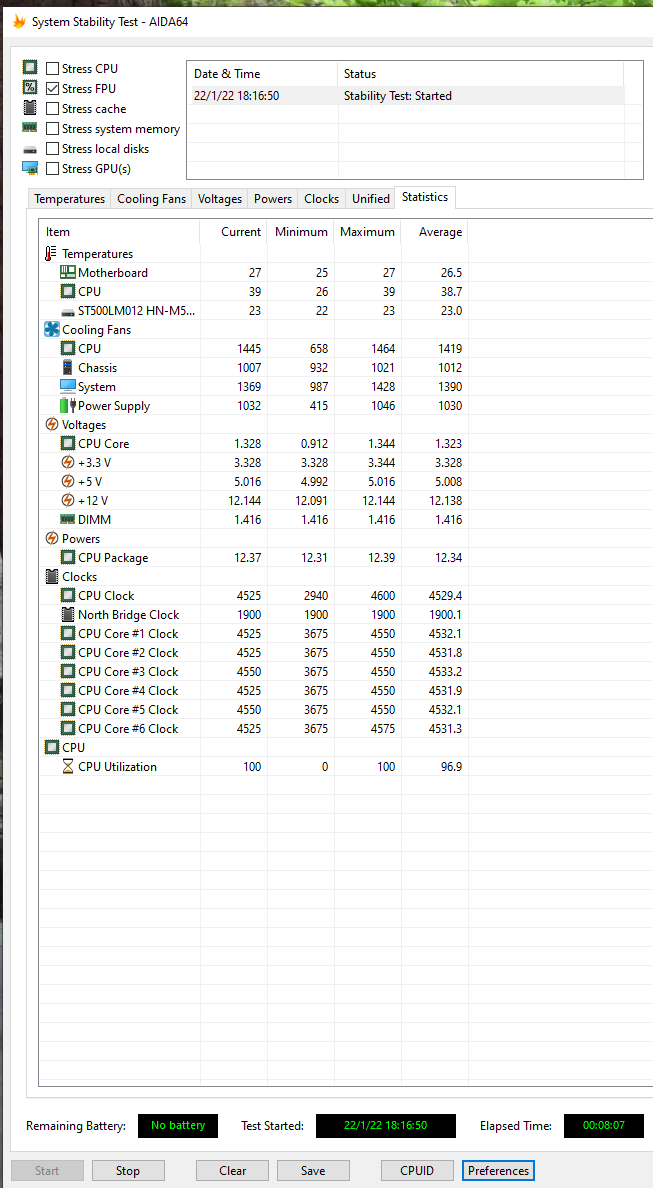The width and height of the screenshot is (653, 1188).
Task: Click the System fan monitor icon
Action: [68, 386]
